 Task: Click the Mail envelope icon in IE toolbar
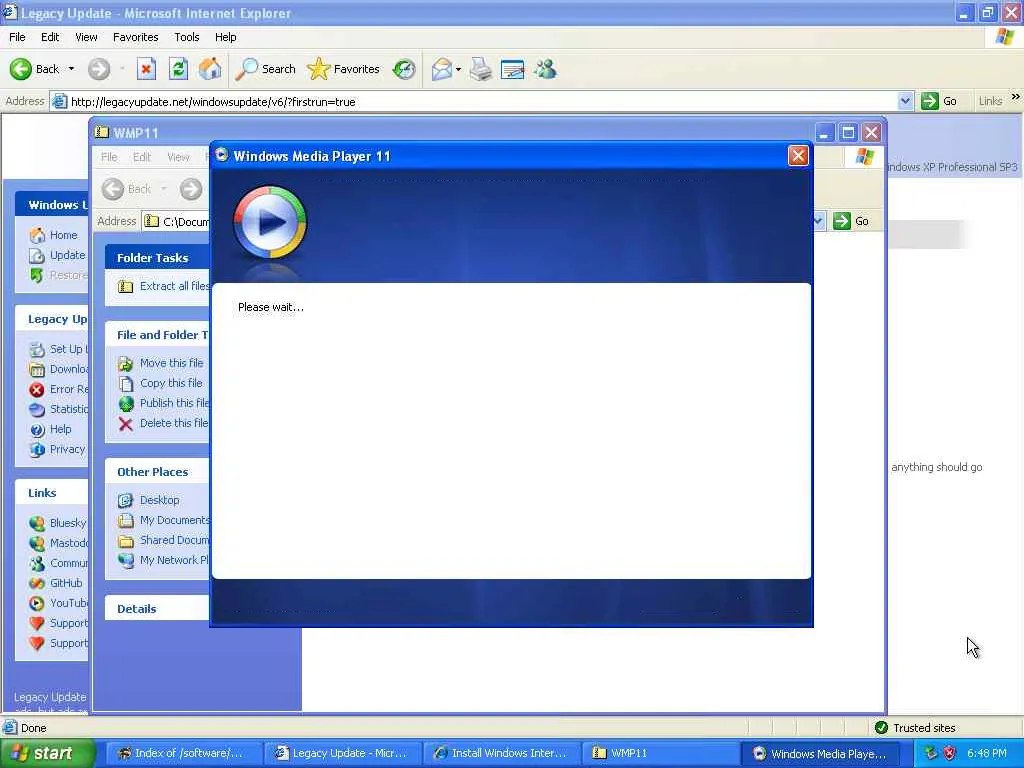click(x=442, y=69)
